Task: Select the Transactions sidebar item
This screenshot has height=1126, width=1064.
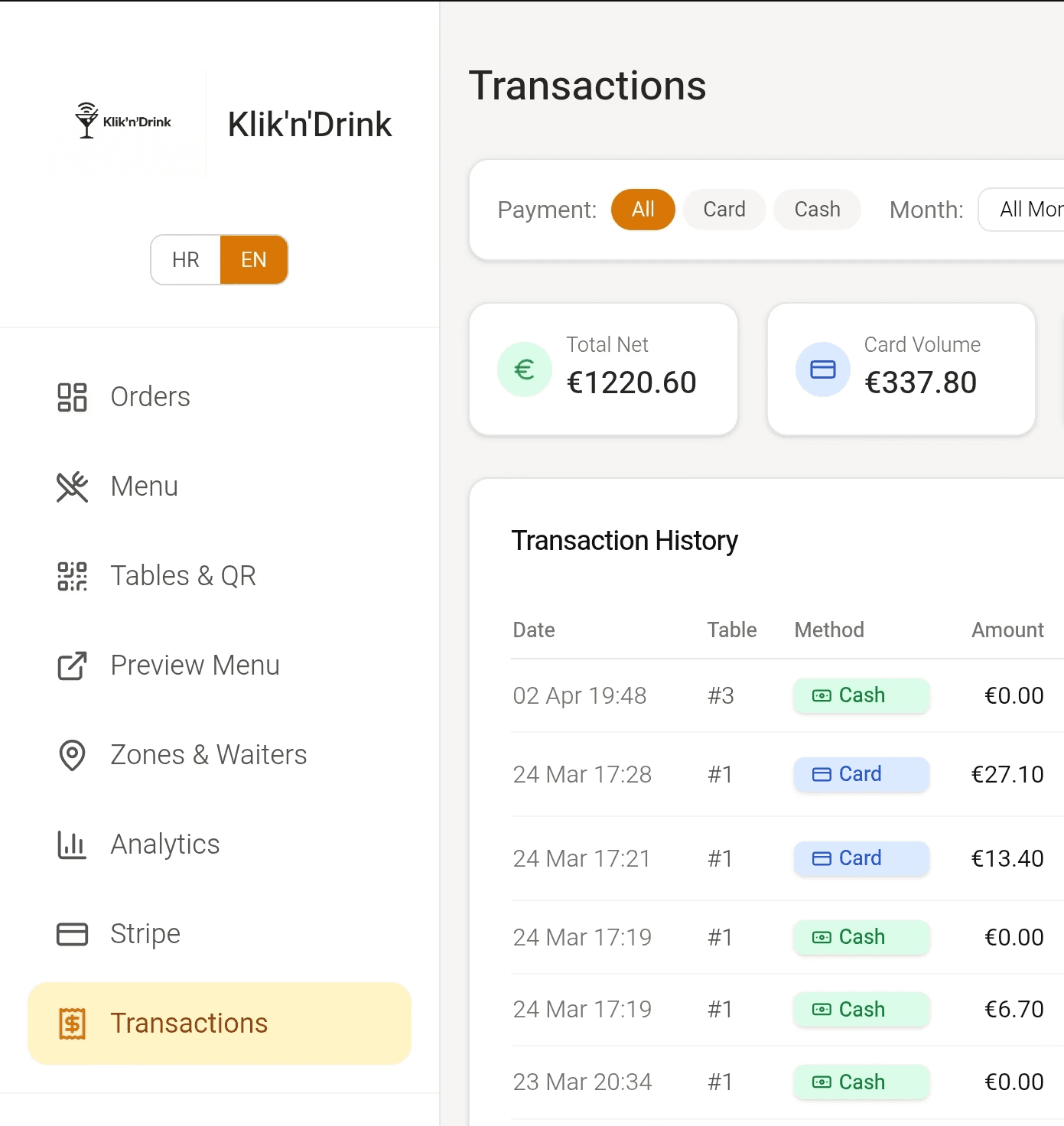Action: pyautogui.click(x=220, y=1023)
